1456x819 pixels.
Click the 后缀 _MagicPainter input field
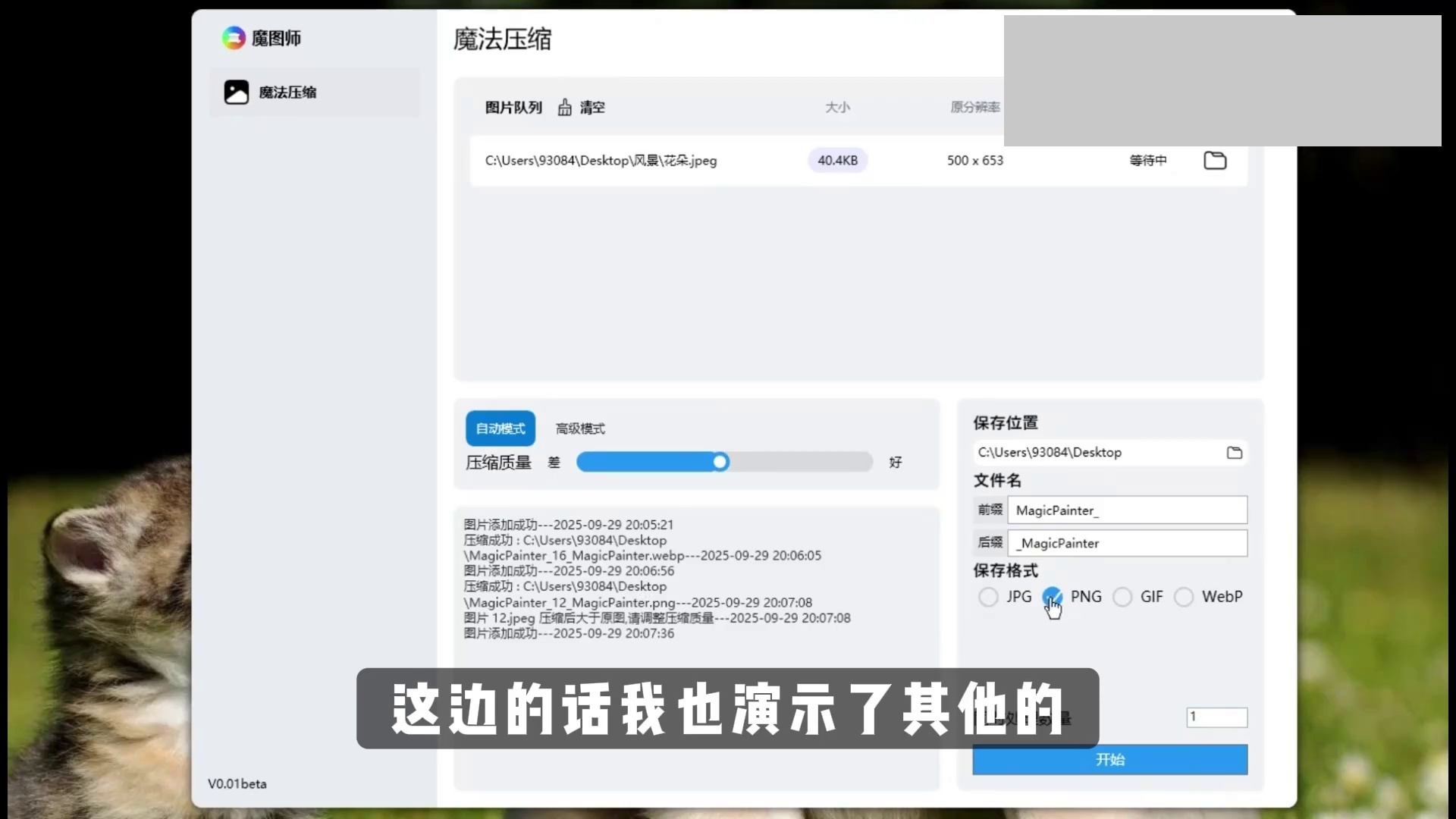pyautogui.click(x=1127, y=543)
